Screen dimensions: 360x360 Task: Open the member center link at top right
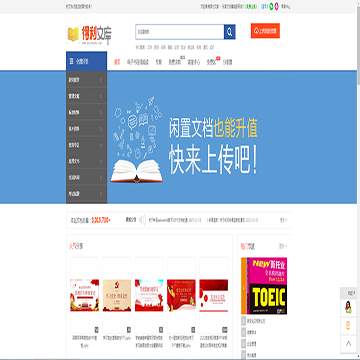click(x=286, y=6)
